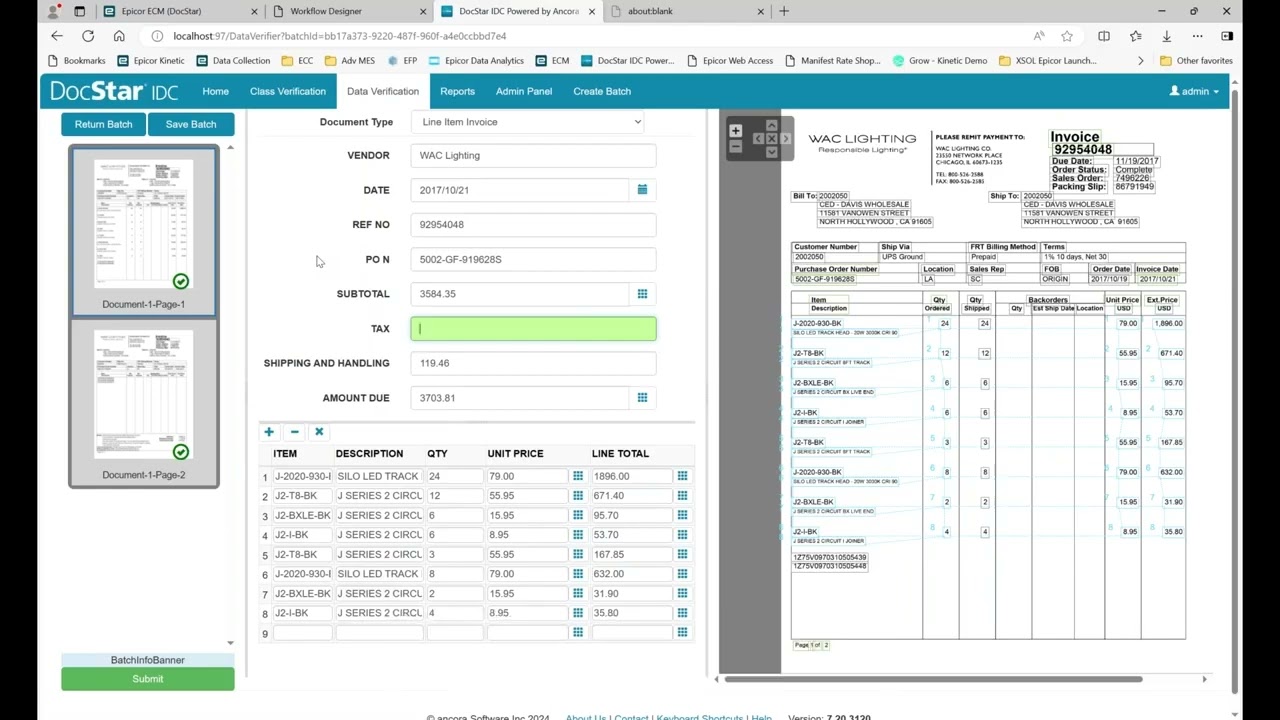This screenshot has width=1280, height=720.
Task: Open the admin user menu
Action: (x=1194, y=91)
